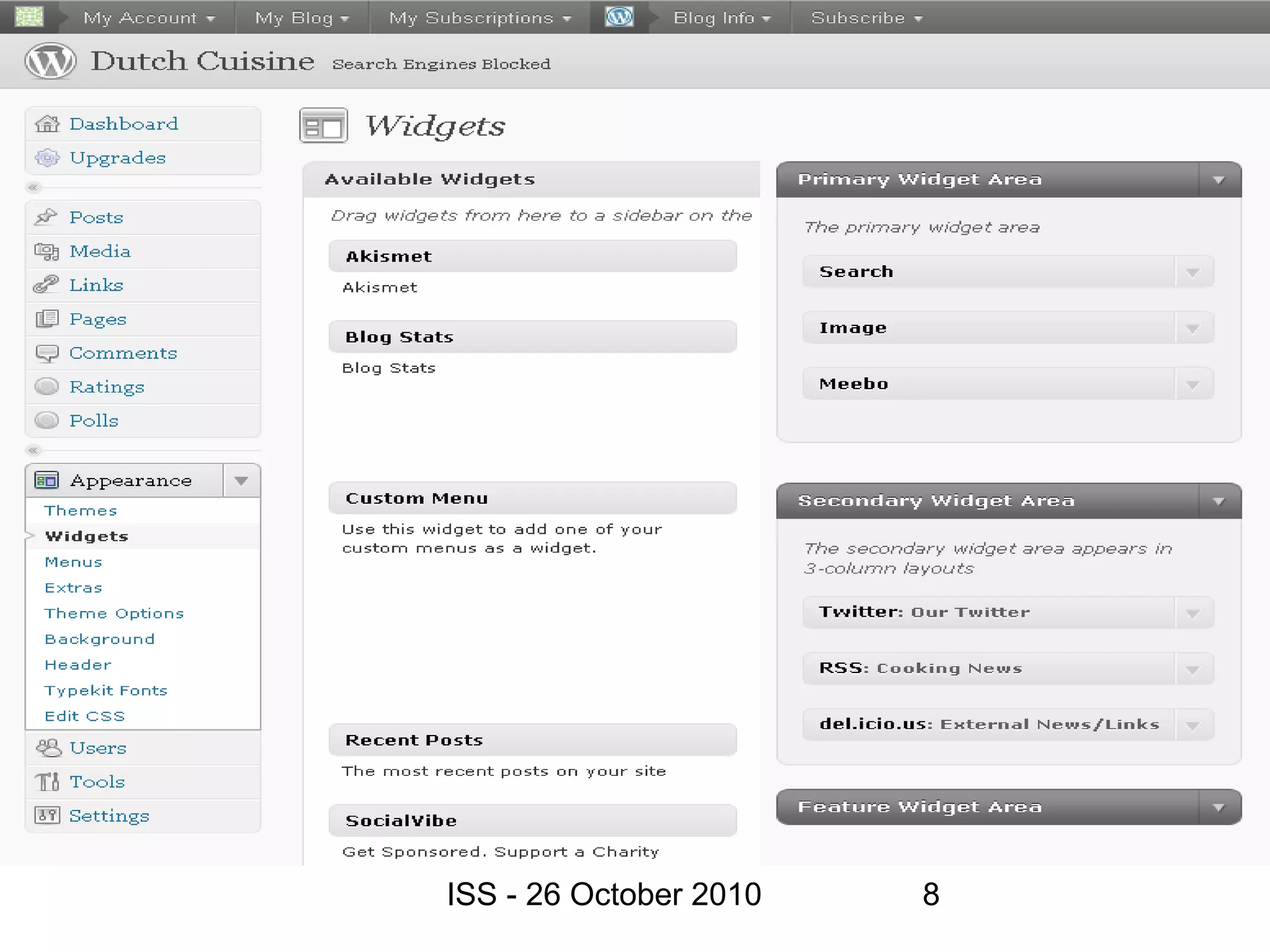This screenshot has height=952, width=1270.
Task: Click the Comments speech bubble icon
Action: tap(47, 353)
